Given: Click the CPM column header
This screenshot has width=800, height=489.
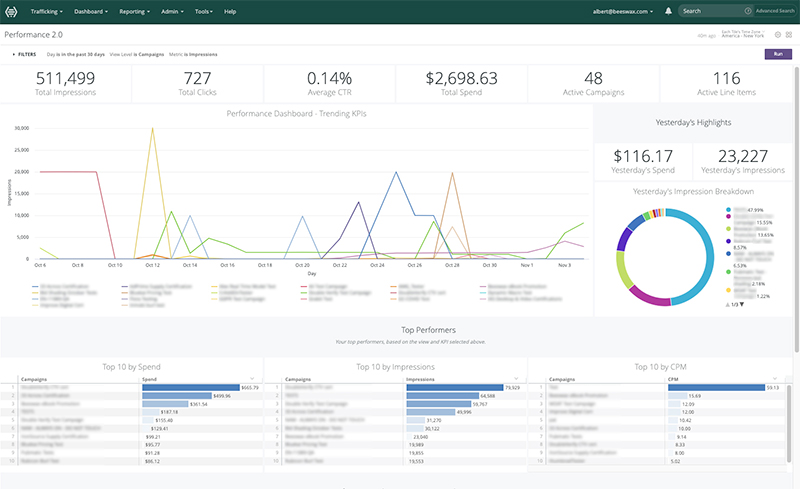Looking at the screenshot, I should pos(673,379).
